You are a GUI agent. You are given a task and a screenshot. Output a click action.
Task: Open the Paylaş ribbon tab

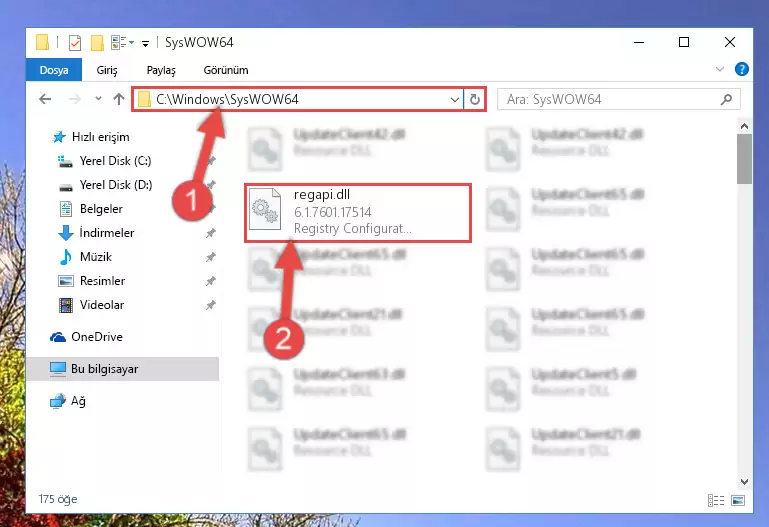pos(161,70)
